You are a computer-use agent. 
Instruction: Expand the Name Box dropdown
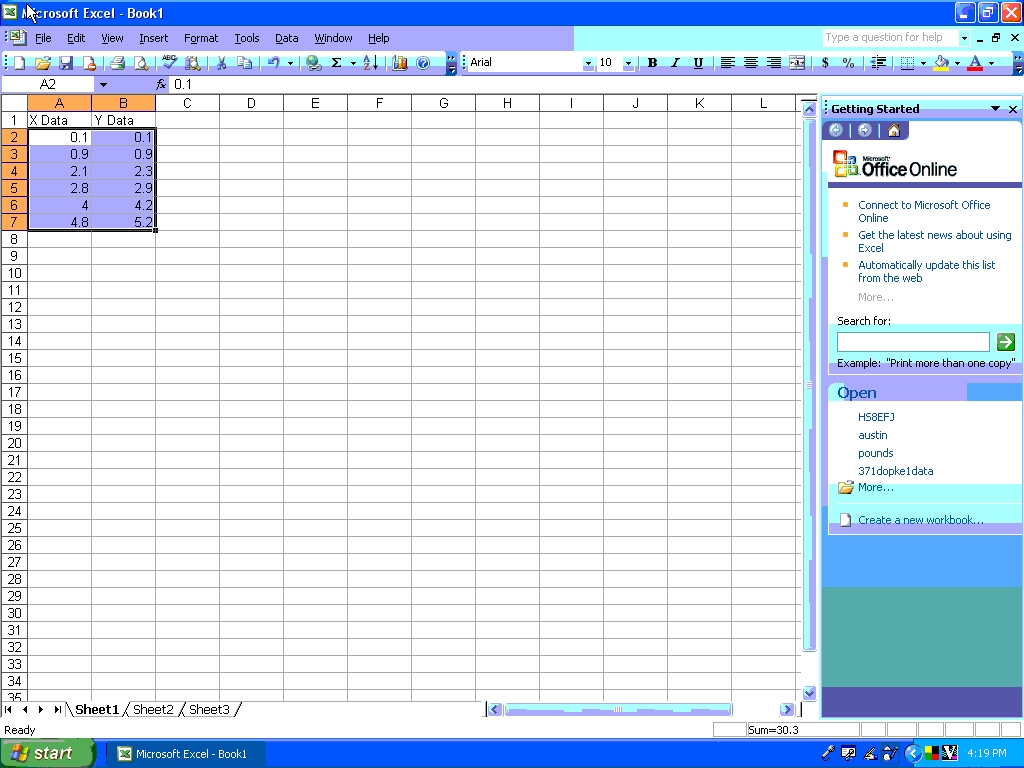(x=103, y=85)
